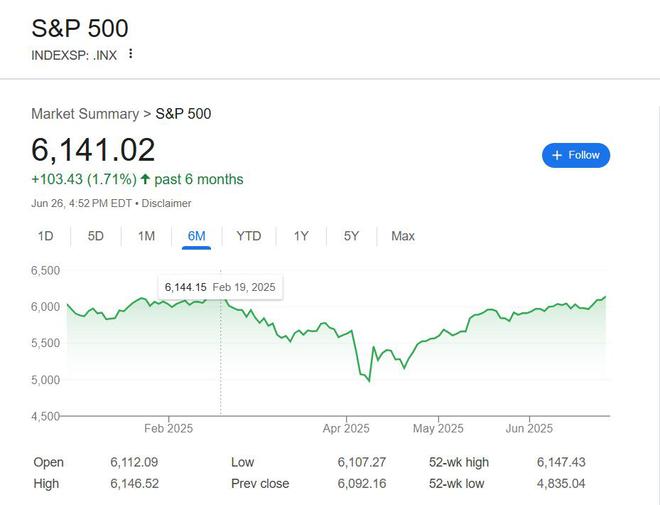Show the 5Y chart range
Image resolution: width=660 pixels, height=505 pixels.
pos(351,236)
